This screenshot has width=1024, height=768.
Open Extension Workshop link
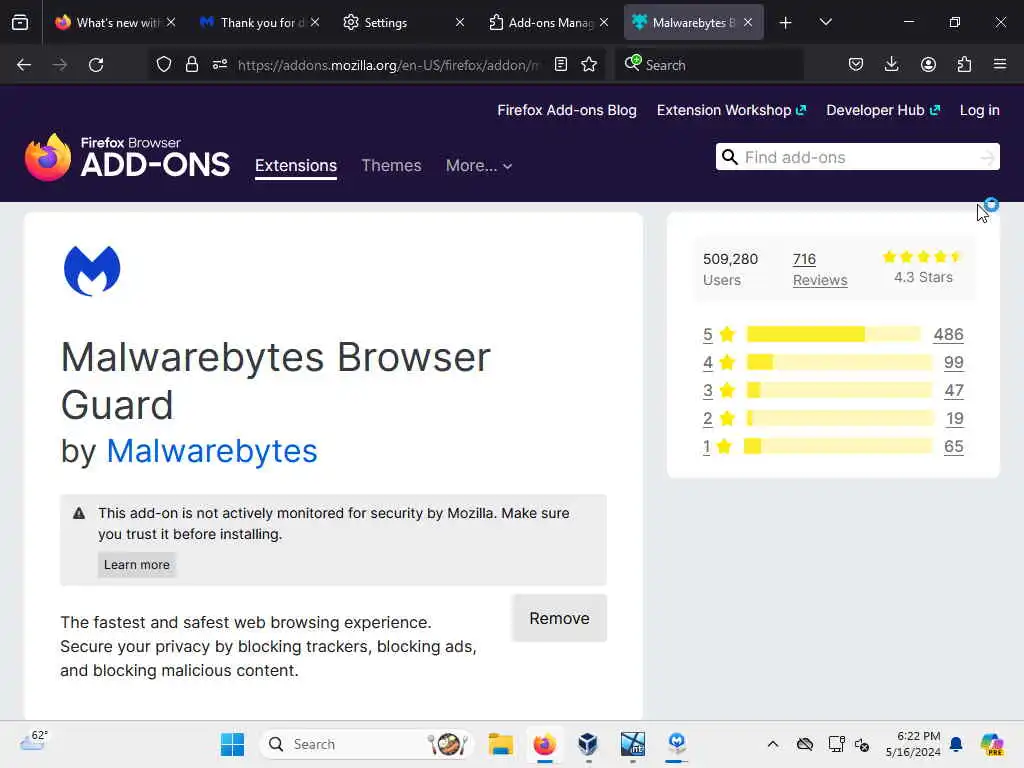[x=731, y=110]
